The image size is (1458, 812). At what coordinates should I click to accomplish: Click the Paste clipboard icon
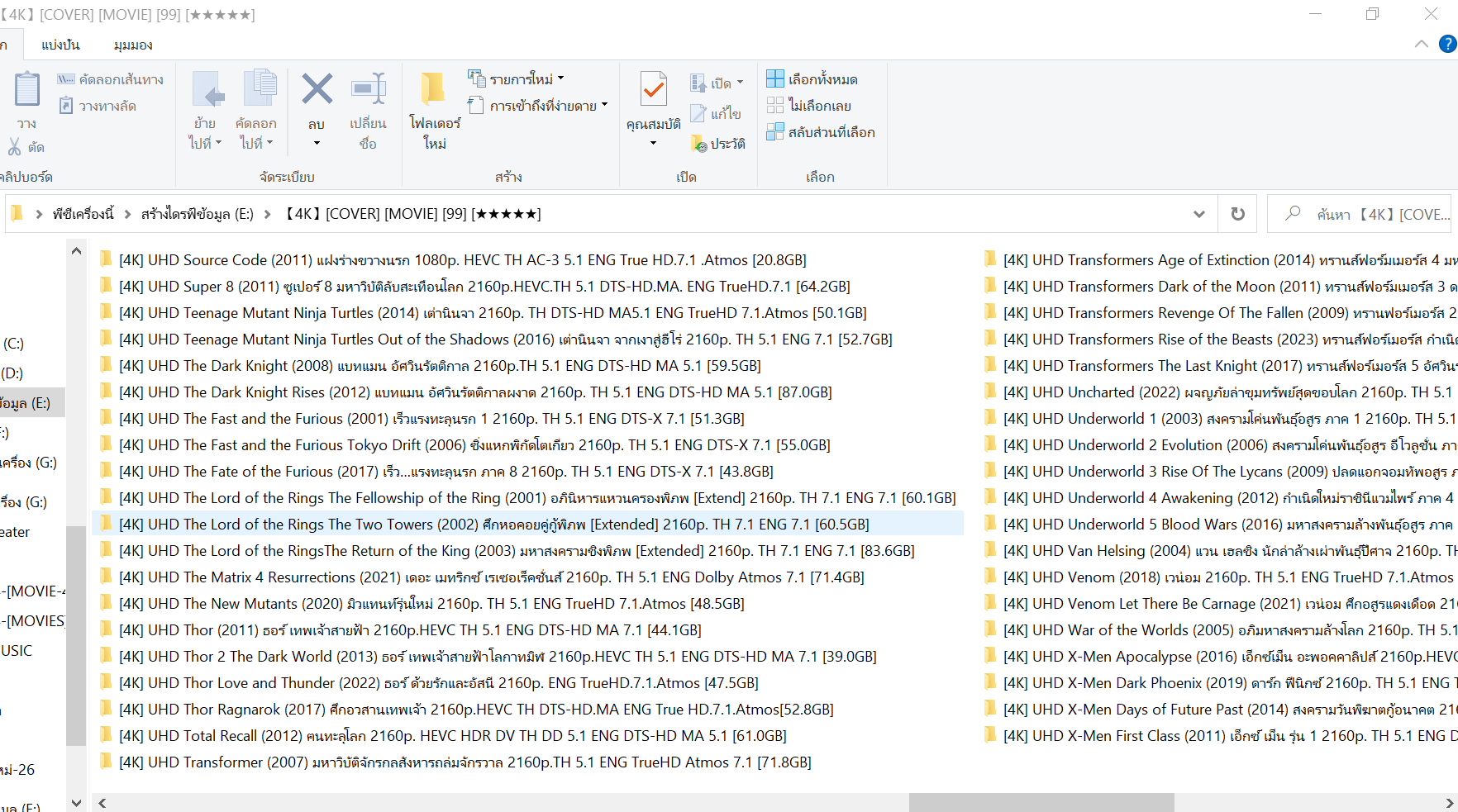pos(26,89)
